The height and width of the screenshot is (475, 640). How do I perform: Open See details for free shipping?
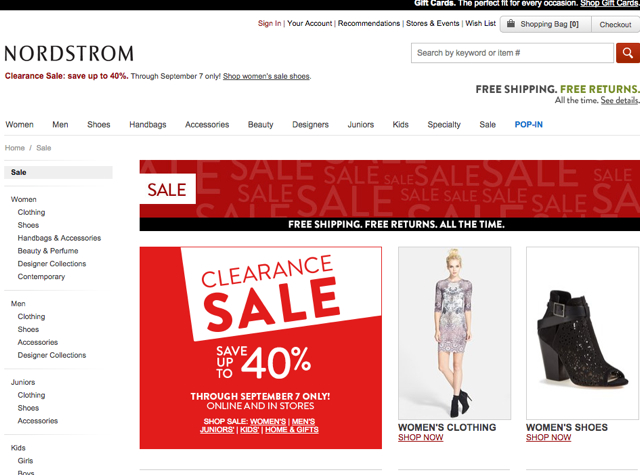(x=619, y=100)
